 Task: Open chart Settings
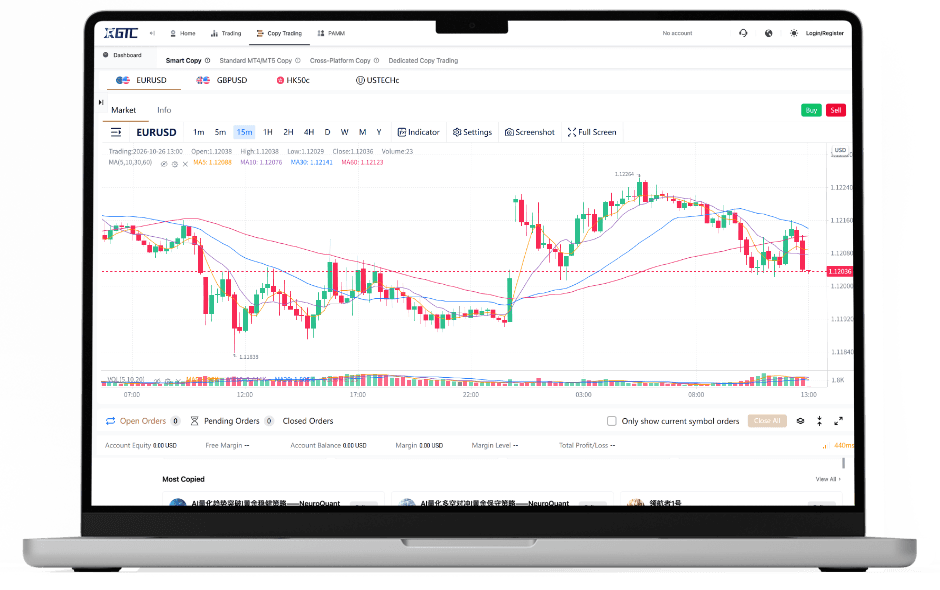point(472,133)
